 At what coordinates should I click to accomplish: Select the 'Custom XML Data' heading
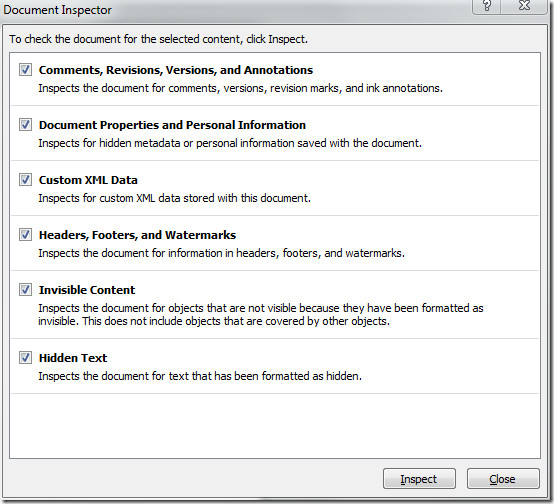click(88, 180)
